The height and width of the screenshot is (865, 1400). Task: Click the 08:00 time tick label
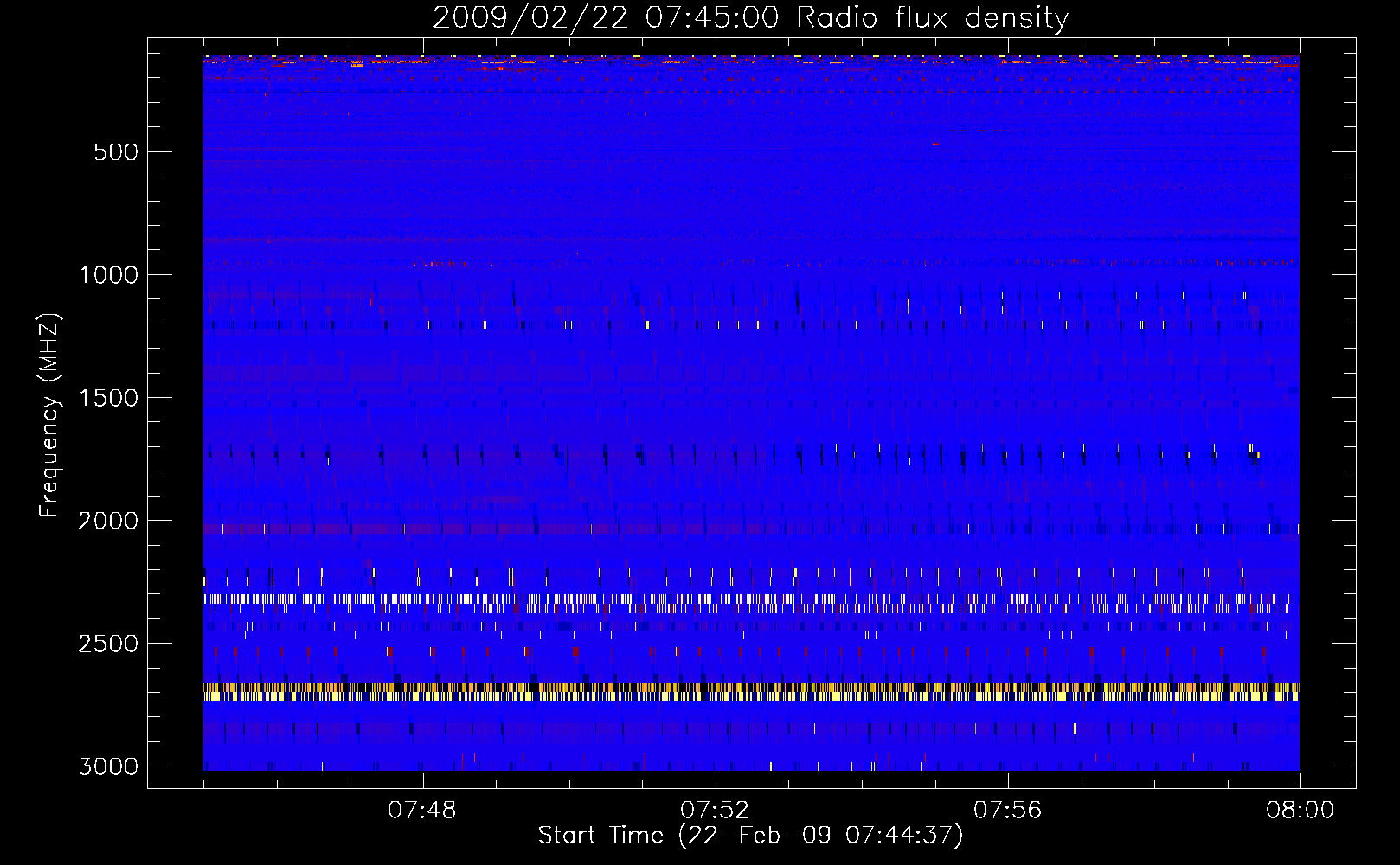coord(1300,811)
